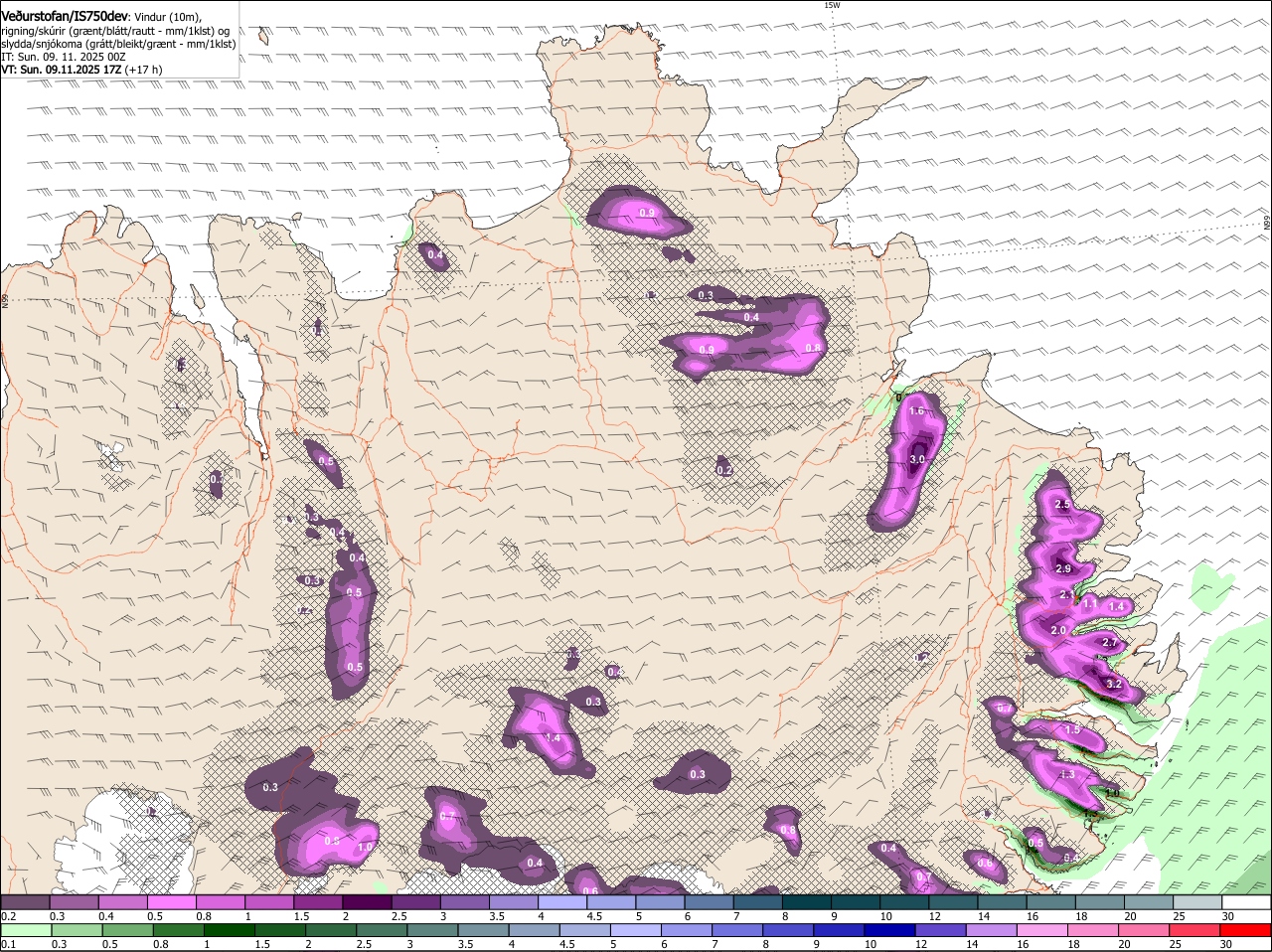Click the 3.0 snowfall value label
The width and height of the screenshot is (1272, 952).
(x=917, y=459)
